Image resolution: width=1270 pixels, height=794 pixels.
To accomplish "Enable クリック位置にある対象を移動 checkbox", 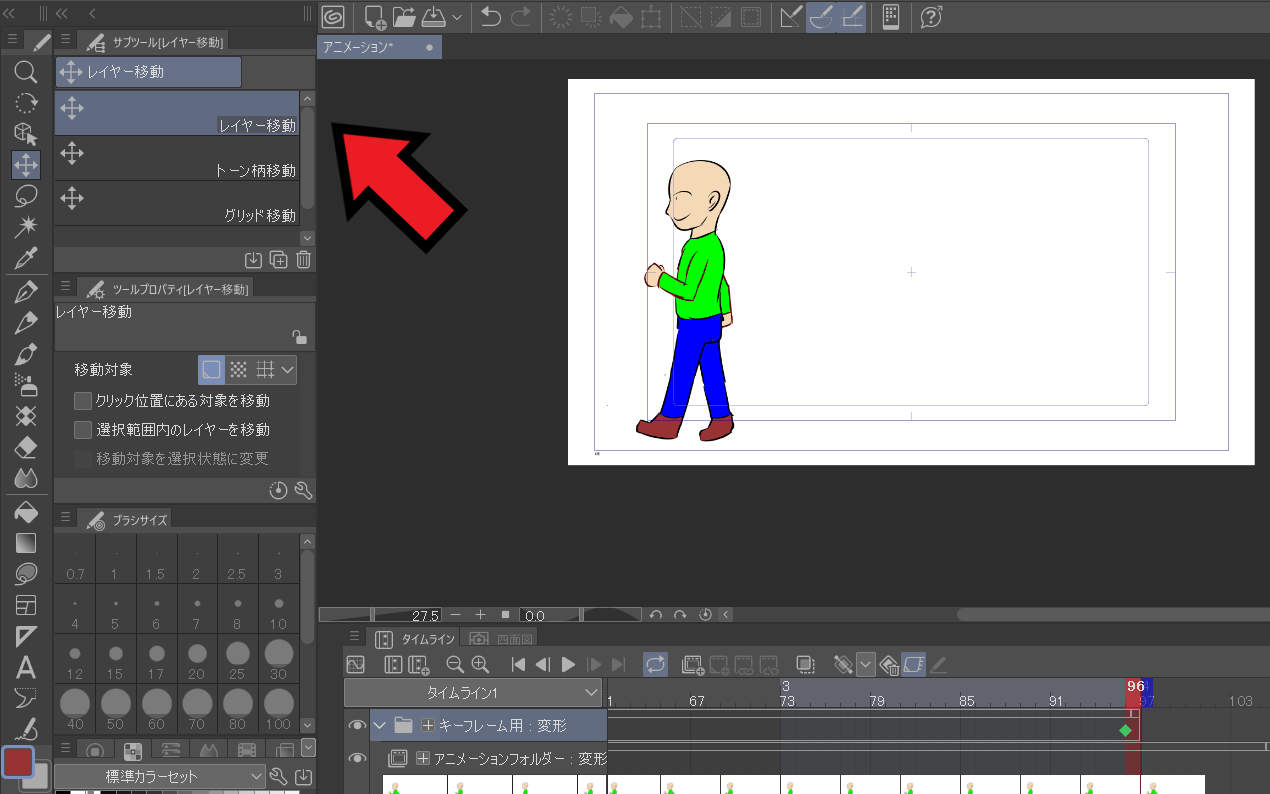I will 84,401.
